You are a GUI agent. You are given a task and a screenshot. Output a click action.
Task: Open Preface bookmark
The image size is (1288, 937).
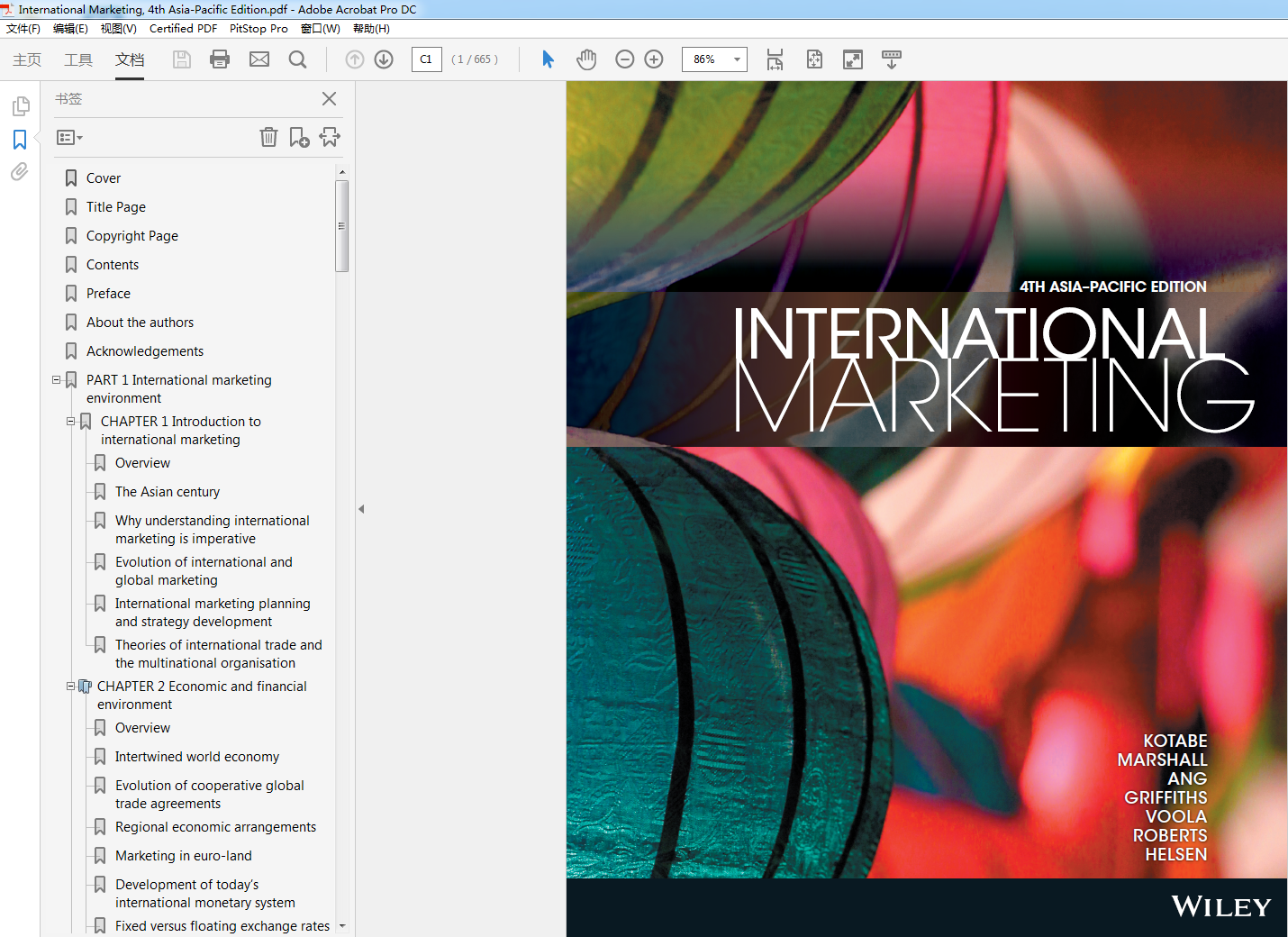108,294
